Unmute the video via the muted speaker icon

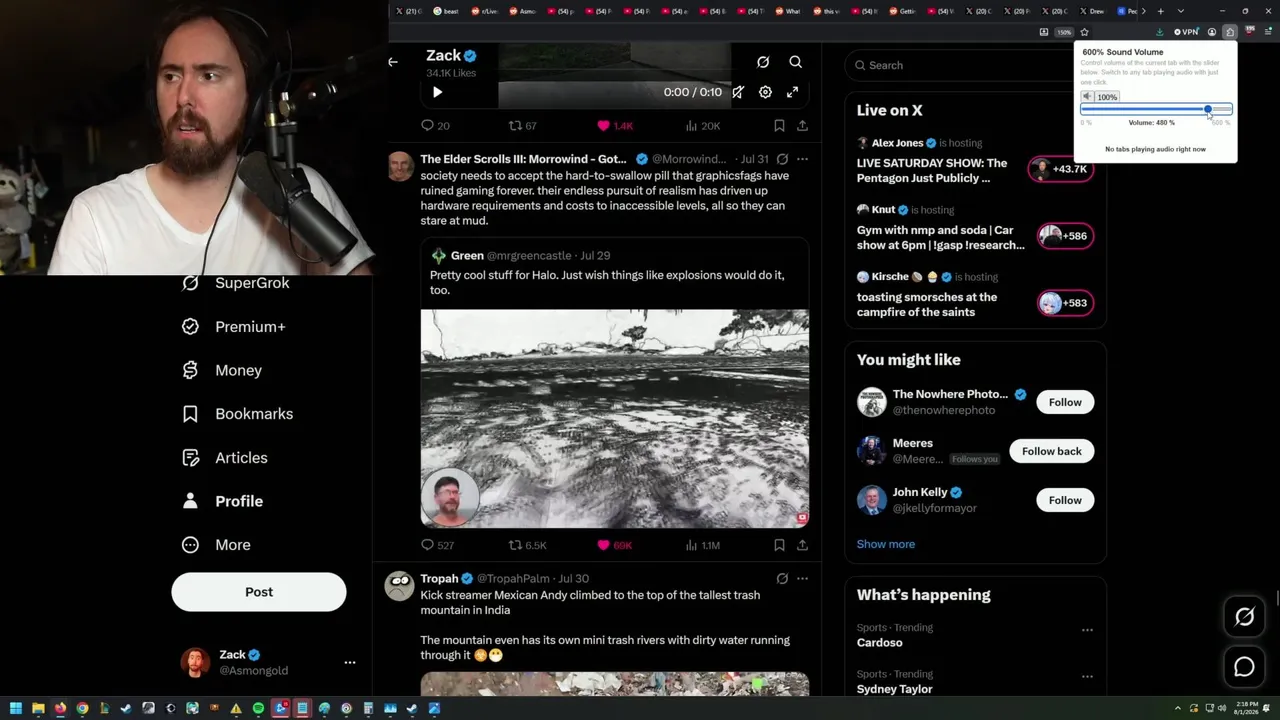(738, 92)
